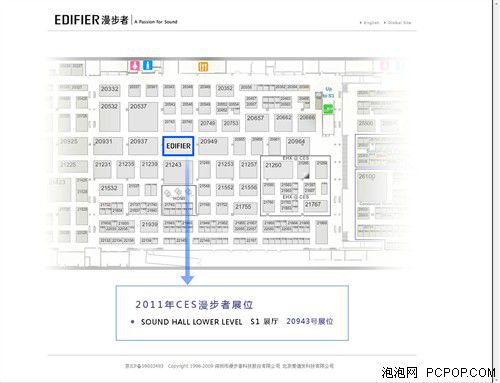The image size is (500, 383).
Task: Select booth 20532 on the floor map
Action: [x=110, y=117]
